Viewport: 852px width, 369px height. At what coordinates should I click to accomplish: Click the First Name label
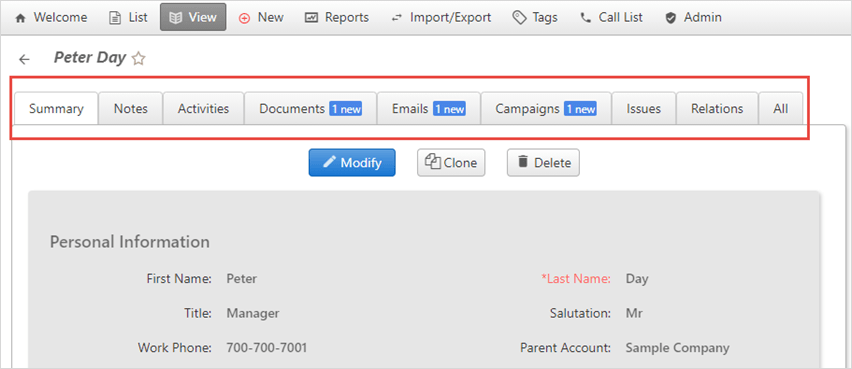click(179, 279)
